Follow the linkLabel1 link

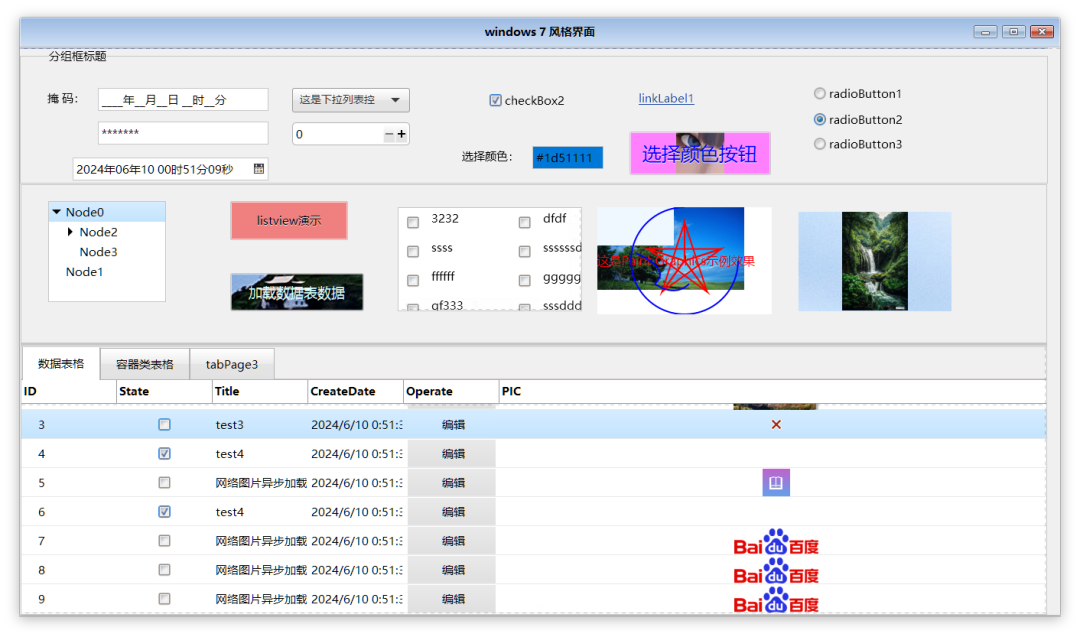click(666, 98)
